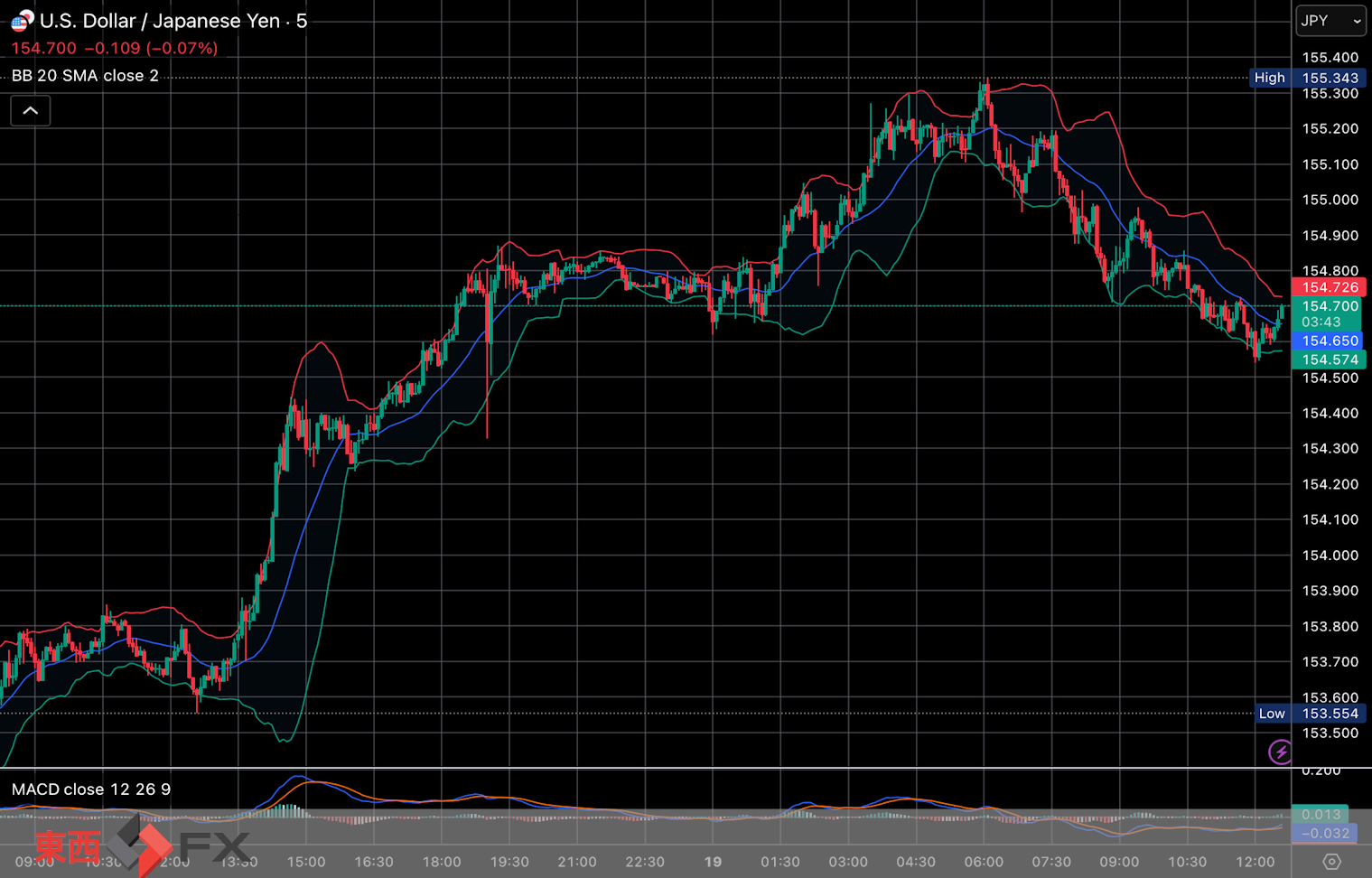Click the date marker 19 on time axis
This screenshot has height=878, width=1372.
coord(713,862)
